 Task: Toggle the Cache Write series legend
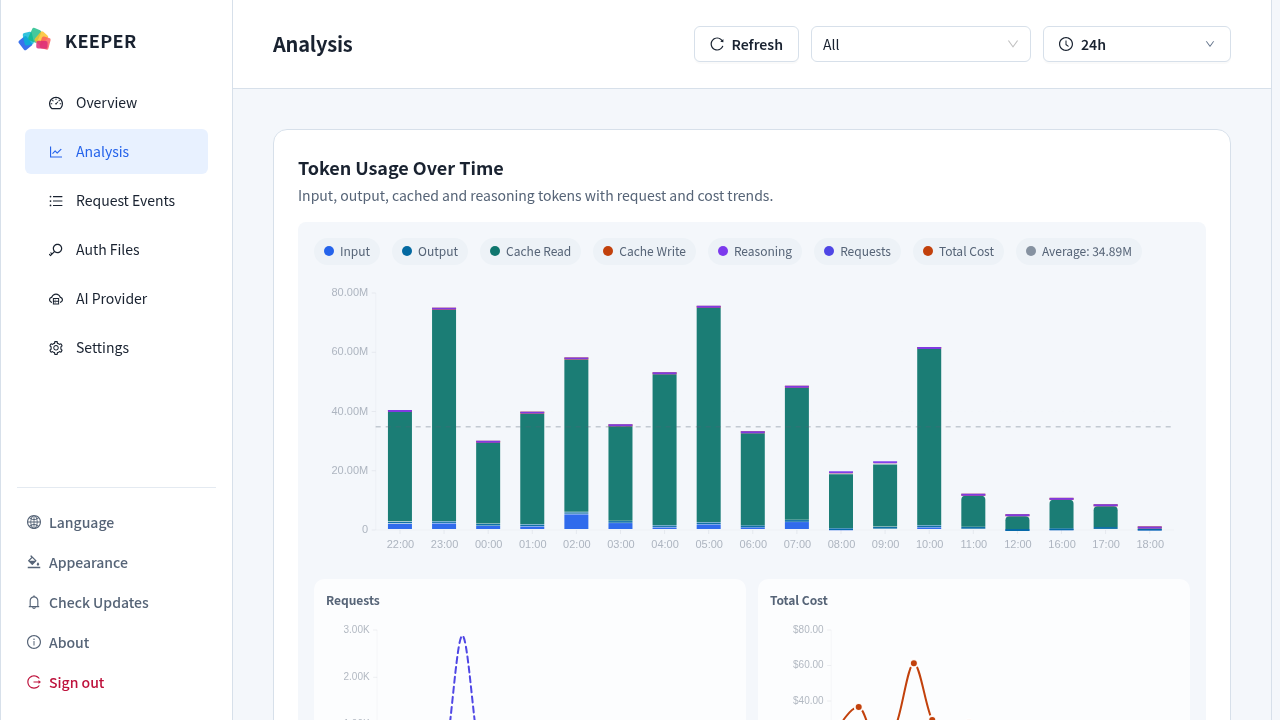(644, 251)
